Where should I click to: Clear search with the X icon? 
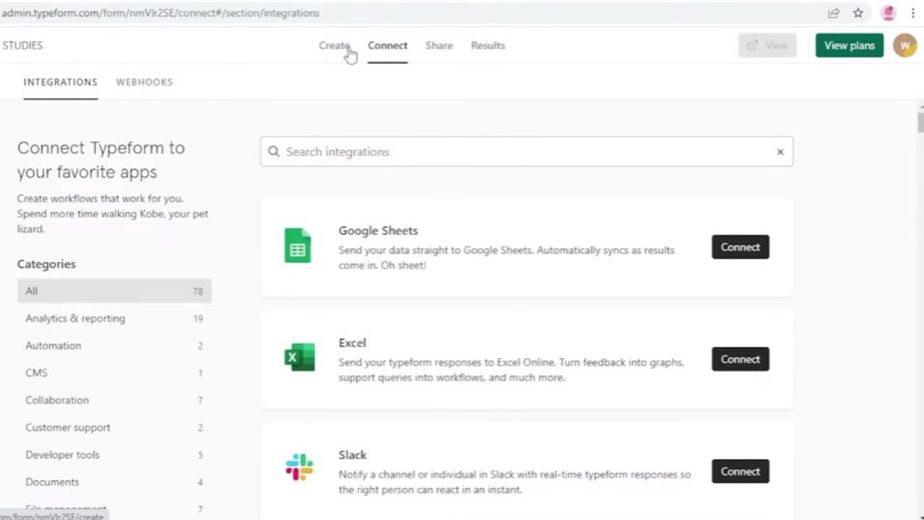tap(780, 152)
